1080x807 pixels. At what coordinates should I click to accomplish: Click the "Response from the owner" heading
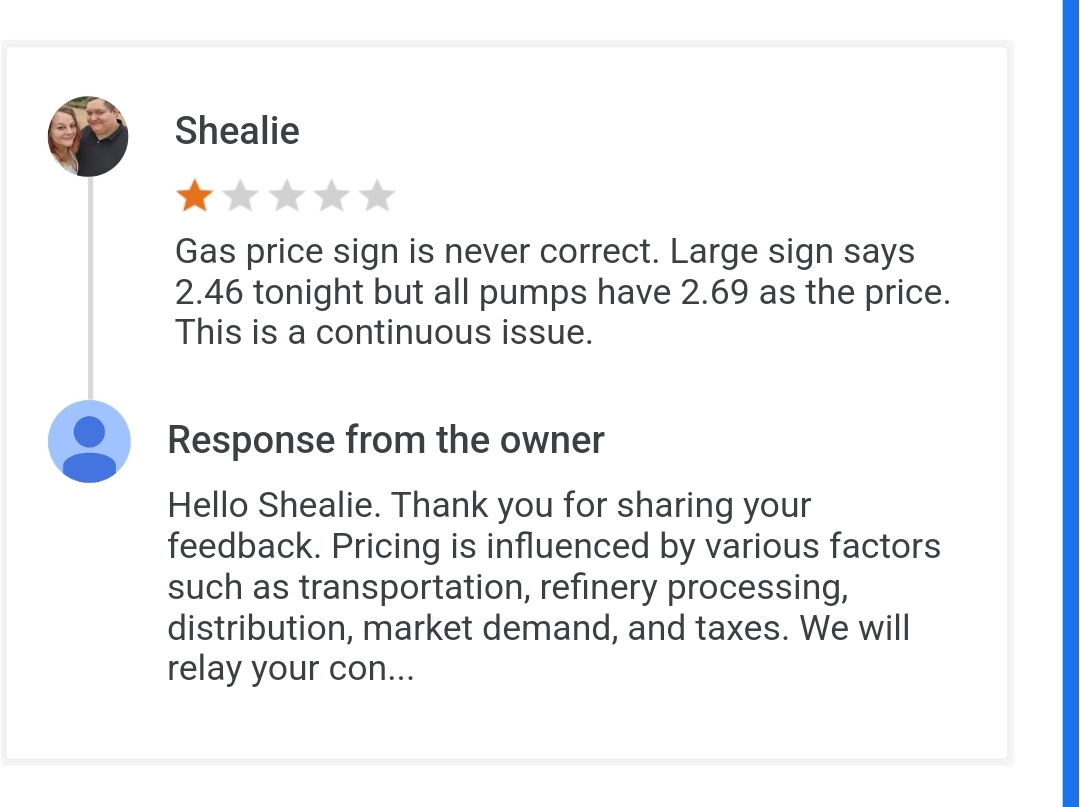point(386,440)
